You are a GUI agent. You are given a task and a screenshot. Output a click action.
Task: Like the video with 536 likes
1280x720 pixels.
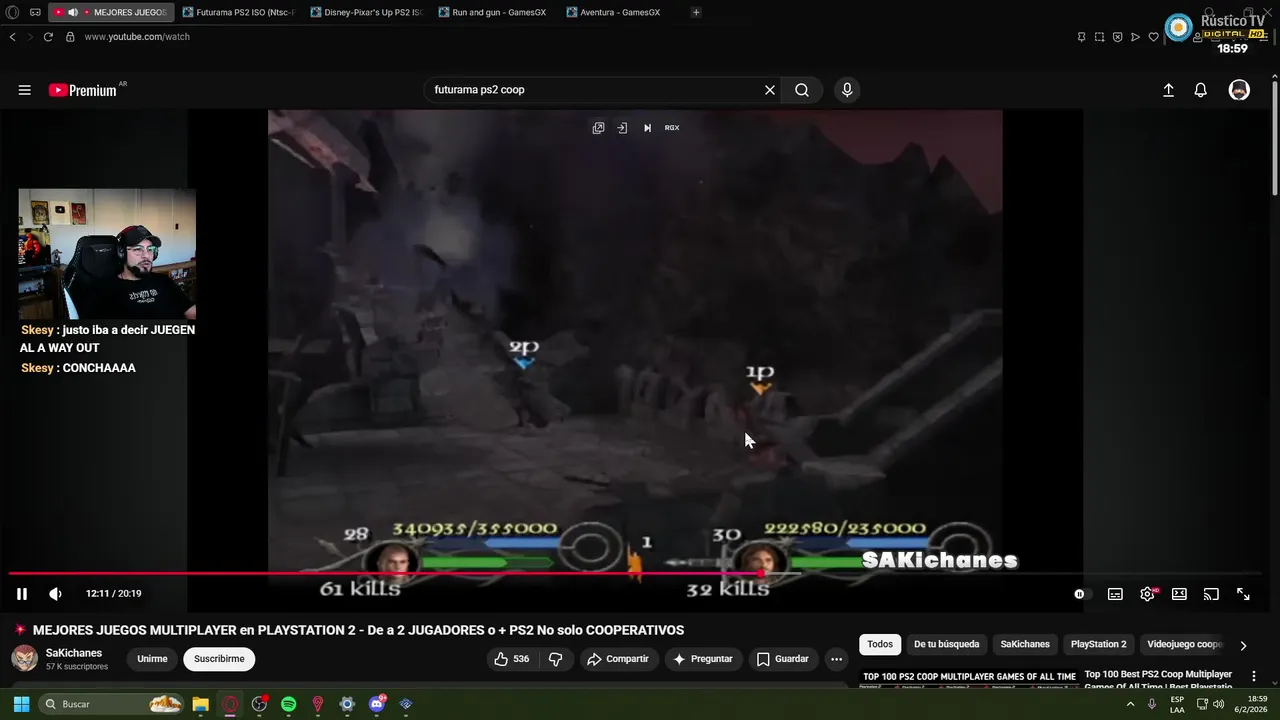coord(512,659)
